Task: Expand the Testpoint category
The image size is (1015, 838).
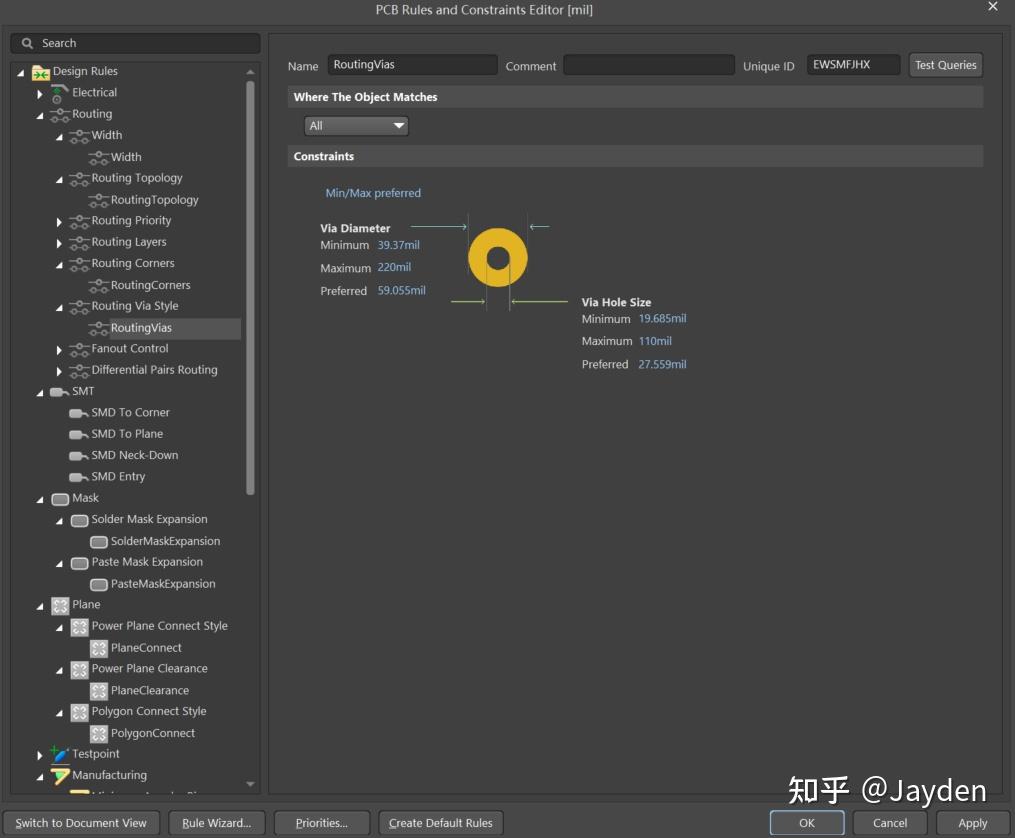Action: tap(39, 755)
